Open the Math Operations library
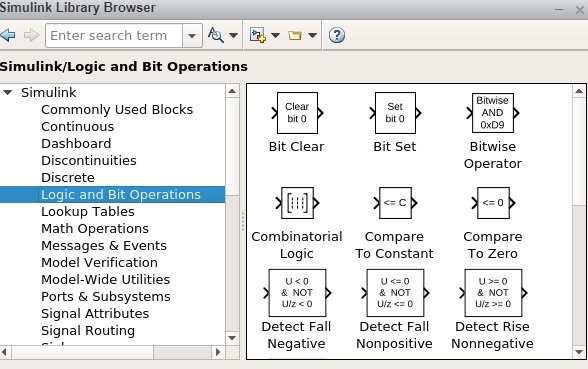588x369 pixels. point(95,228)
